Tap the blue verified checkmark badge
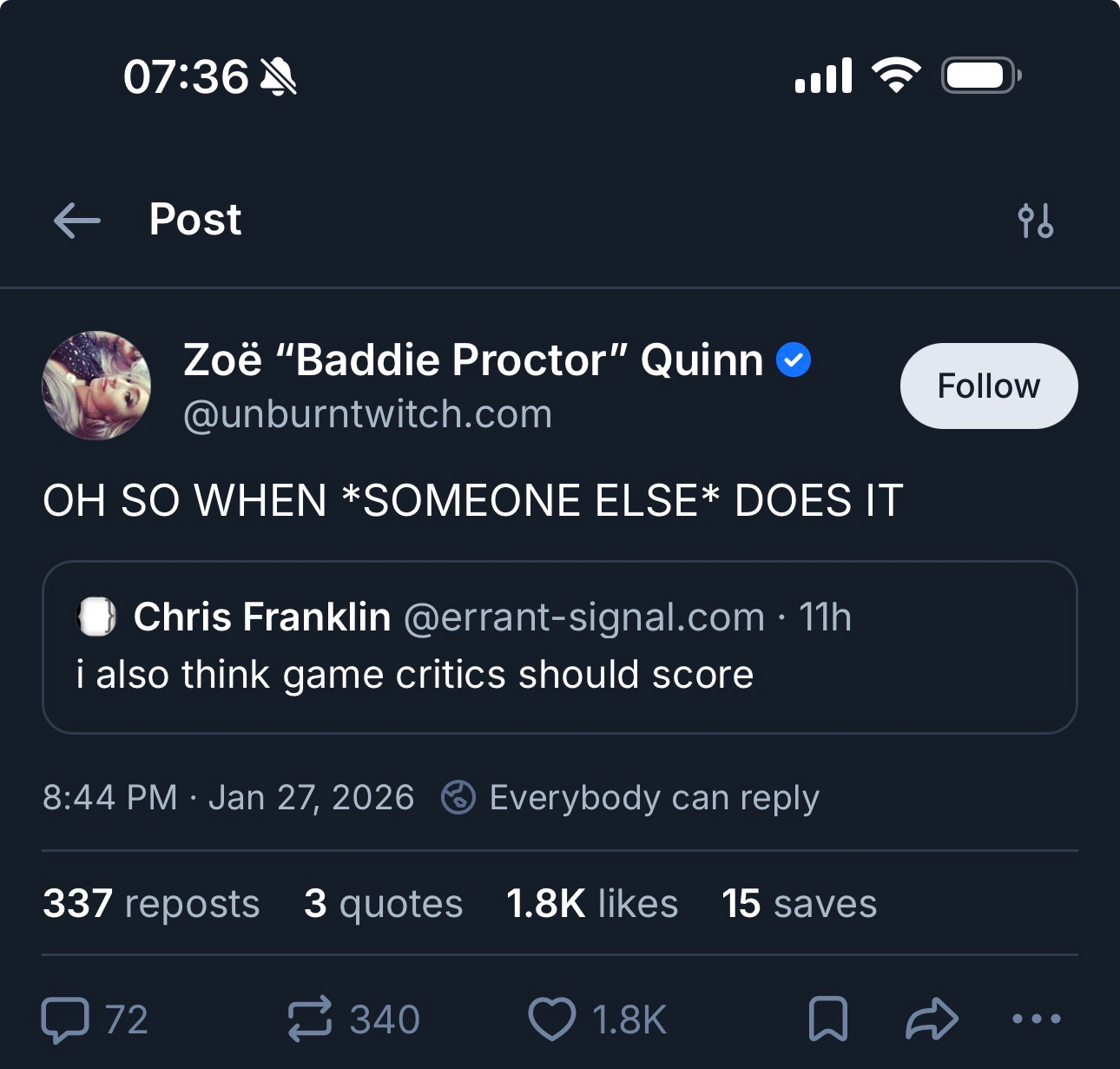Screen dimensions: 1120x1069 (x=793, y=360)
